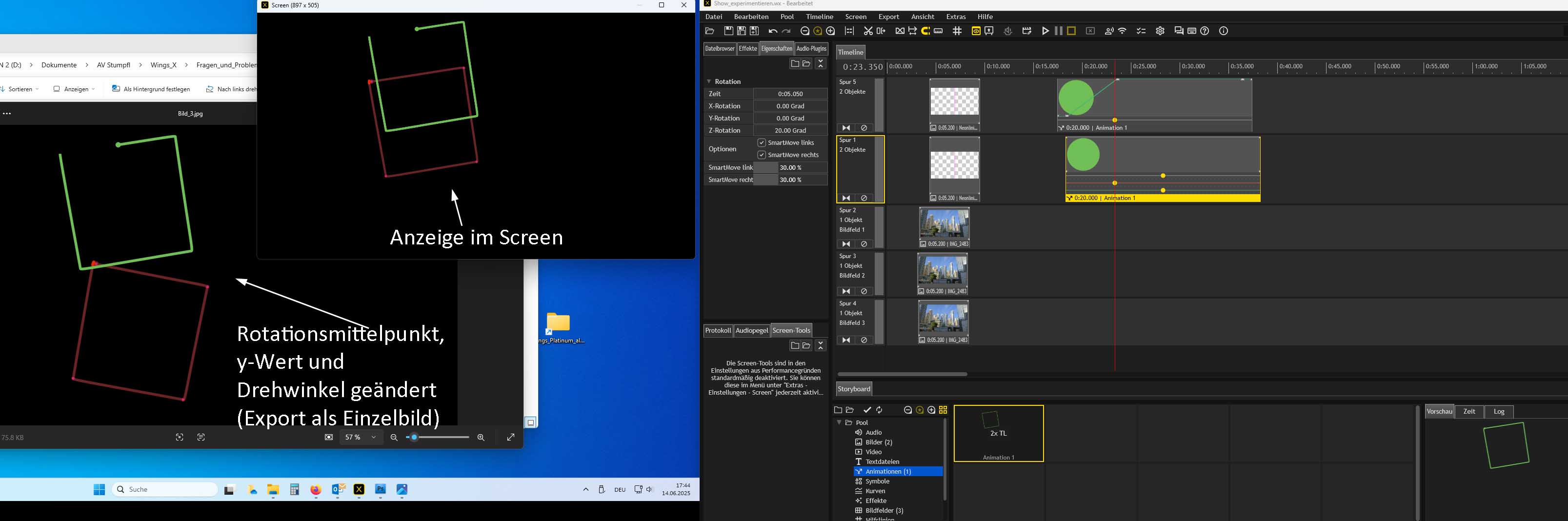Toggle the SmartMove links checkbox
Image resolution: width=1568 pixels, height=521 pixels.
tap(762, 142)
